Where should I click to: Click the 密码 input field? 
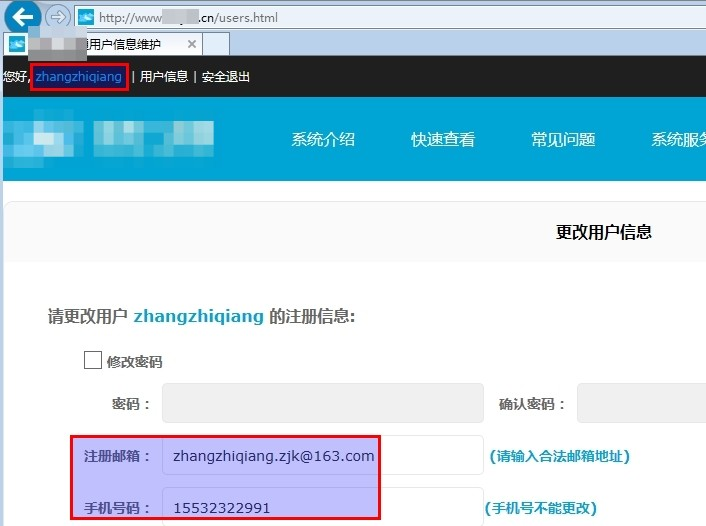[x=322, y=404]
